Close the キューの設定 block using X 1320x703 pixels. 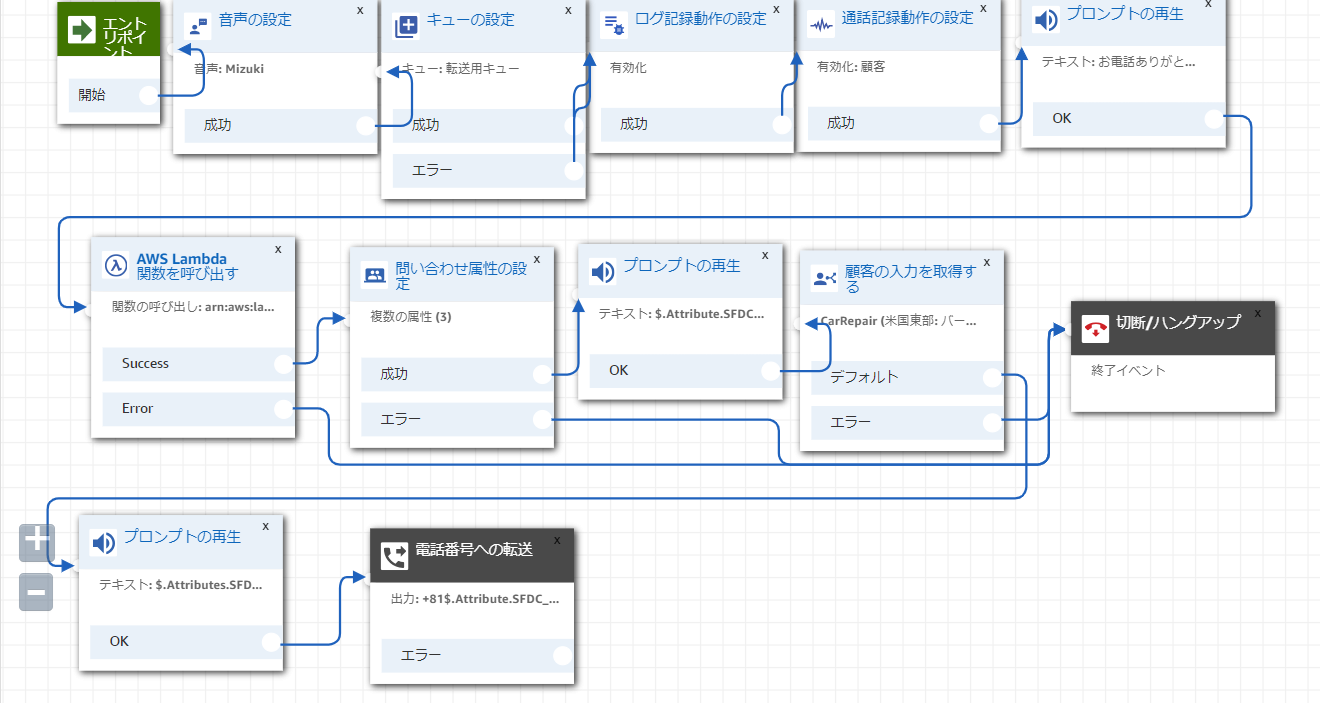click(567, 11)
